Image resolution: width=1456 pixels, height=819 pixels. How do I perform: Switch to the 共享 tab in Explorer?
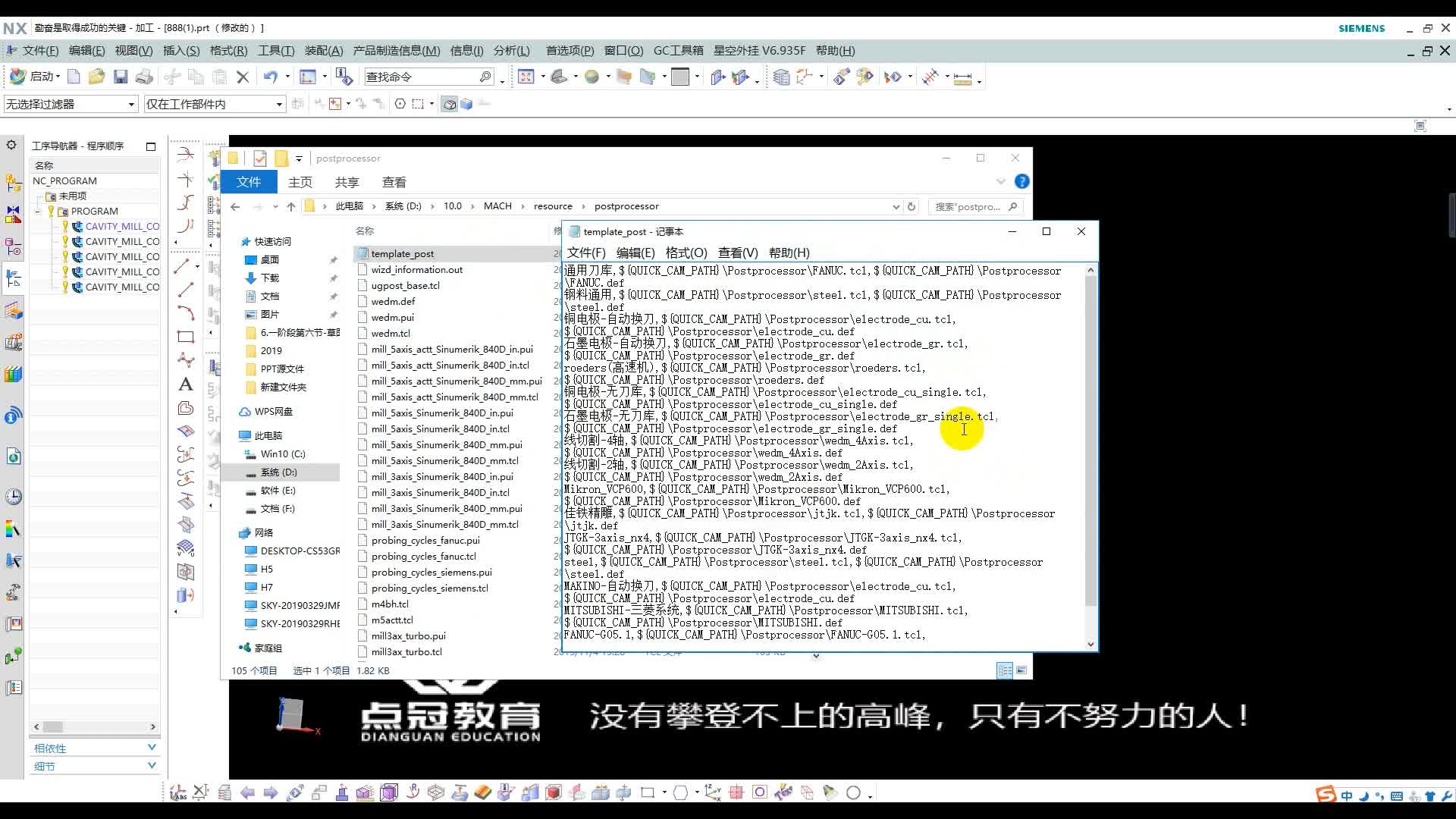pyautogui.click(x=347, y=182)
